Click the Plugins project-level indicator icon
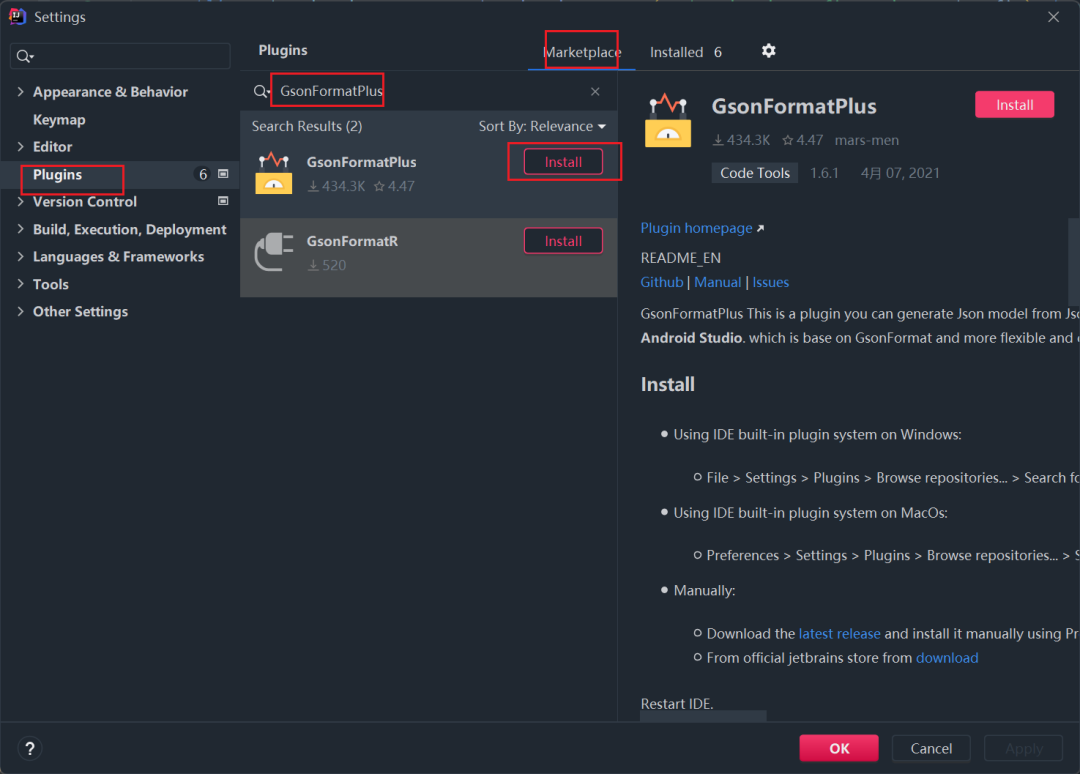1080x774 pixels. (x=223, y=174)
